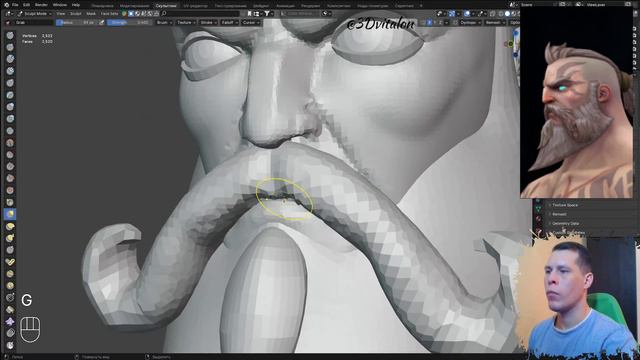Open the Face Sets menu
640x360 pixels.
tap(109, 13)
